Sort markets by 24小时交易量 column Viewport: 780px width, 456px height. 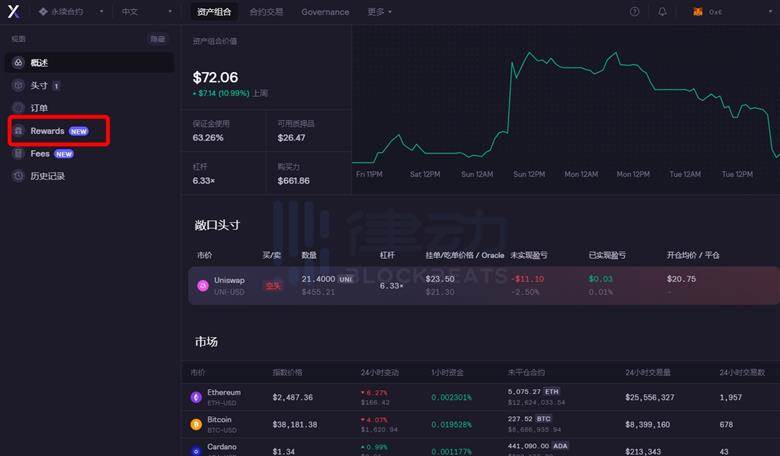pyautogui.click(x=648, y=372)
